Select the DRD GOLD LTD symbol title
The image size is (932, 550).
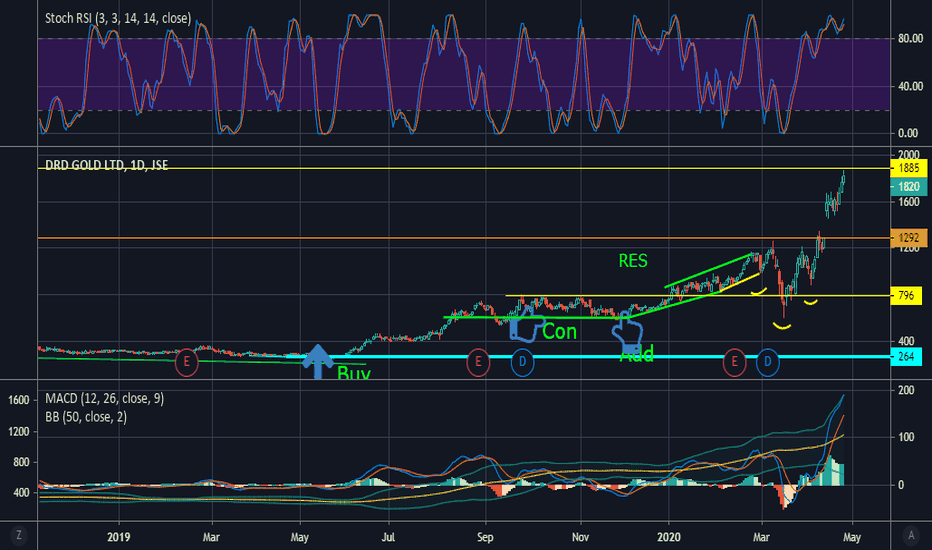point(107,165)
